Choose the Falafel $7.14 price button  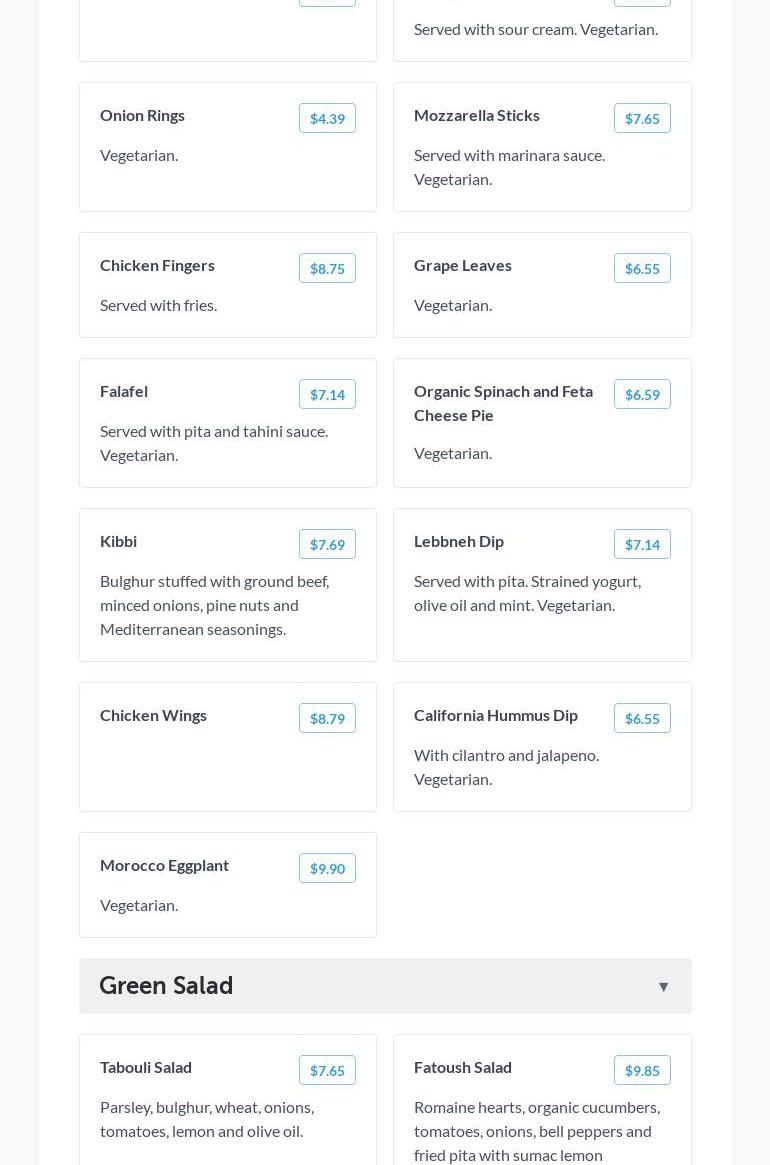point(327,394)
